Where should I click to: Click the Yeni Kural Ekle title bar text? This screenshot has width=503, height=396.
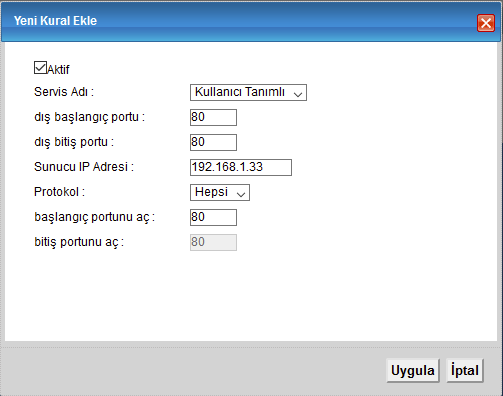[55, 21]
